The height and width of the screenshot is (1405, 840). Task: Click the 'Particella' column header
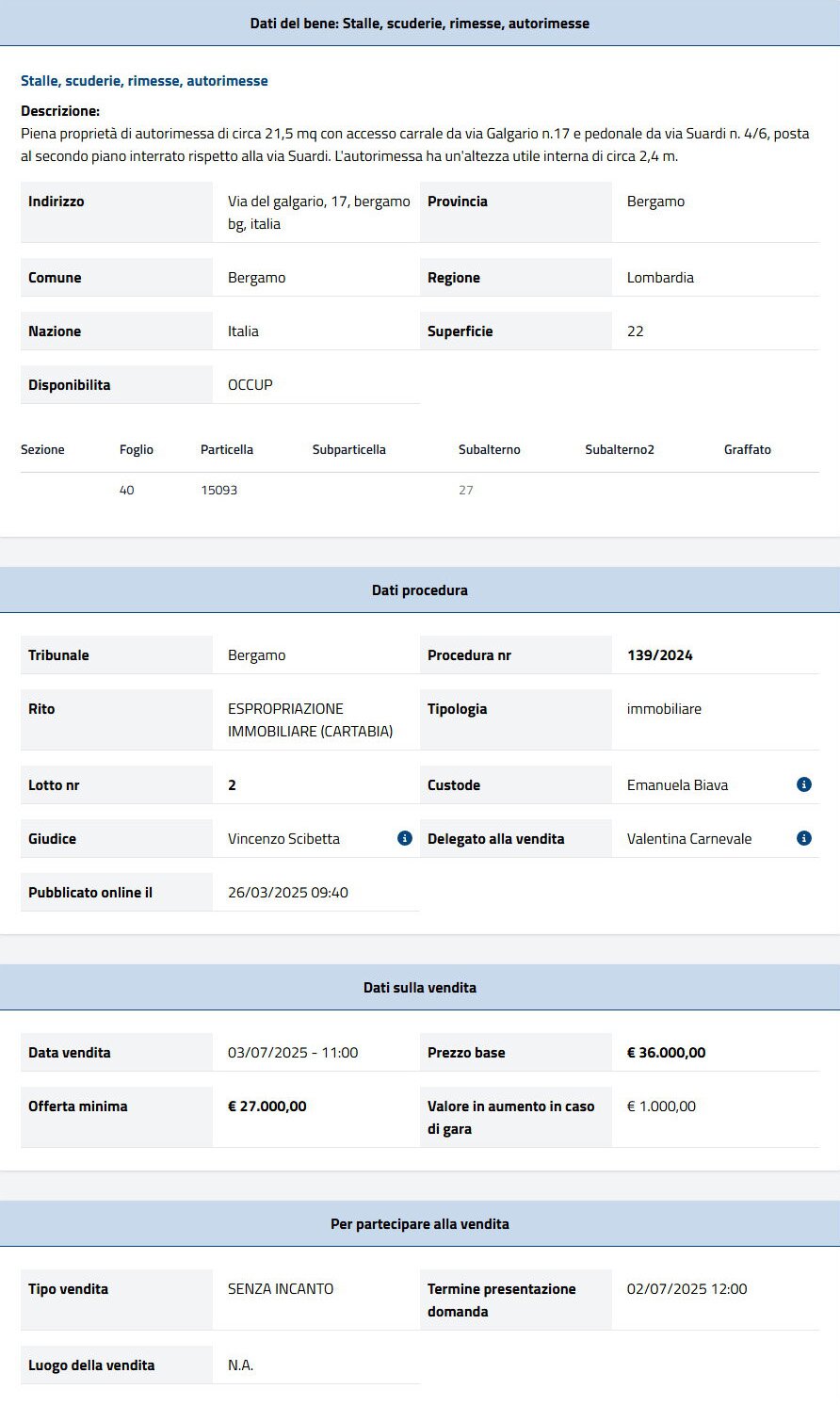click(x=227, y=450)
